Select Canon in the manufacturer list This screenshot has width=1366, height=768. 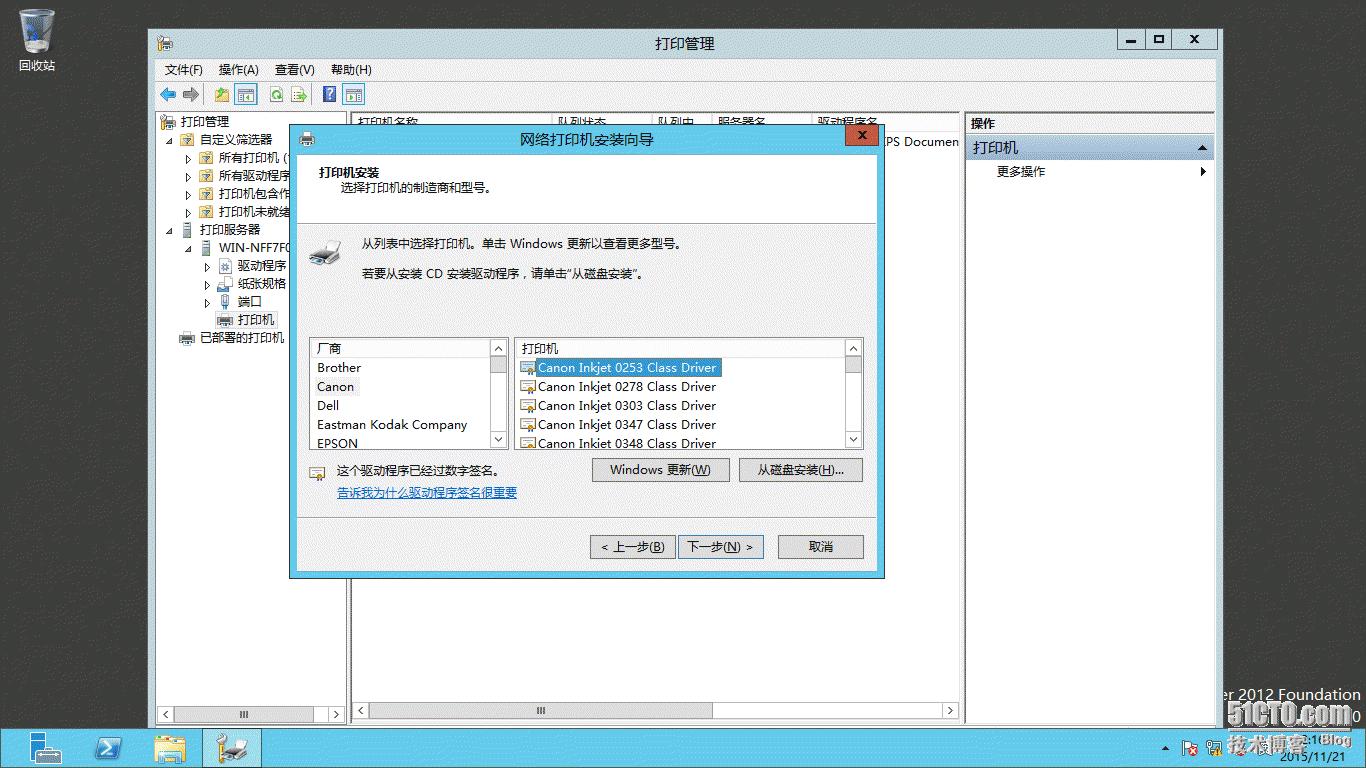point(334,386)
